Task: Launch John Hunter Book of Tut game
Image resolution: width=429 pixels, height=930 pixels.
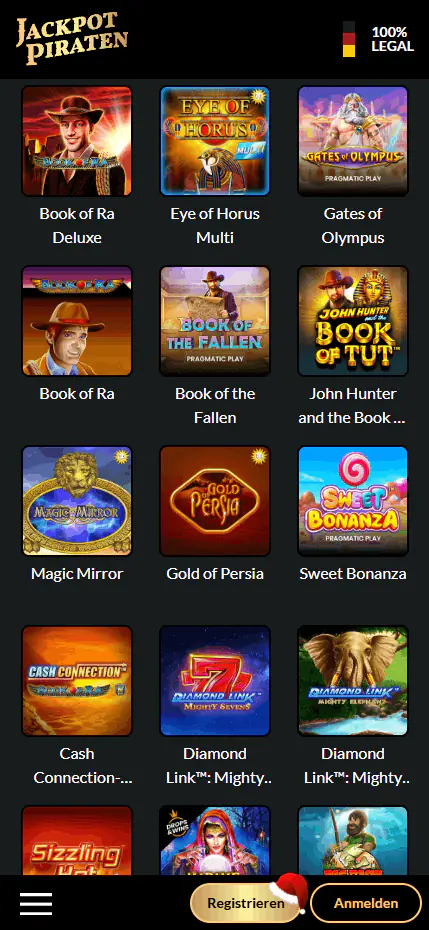Action: click(353, 321)
